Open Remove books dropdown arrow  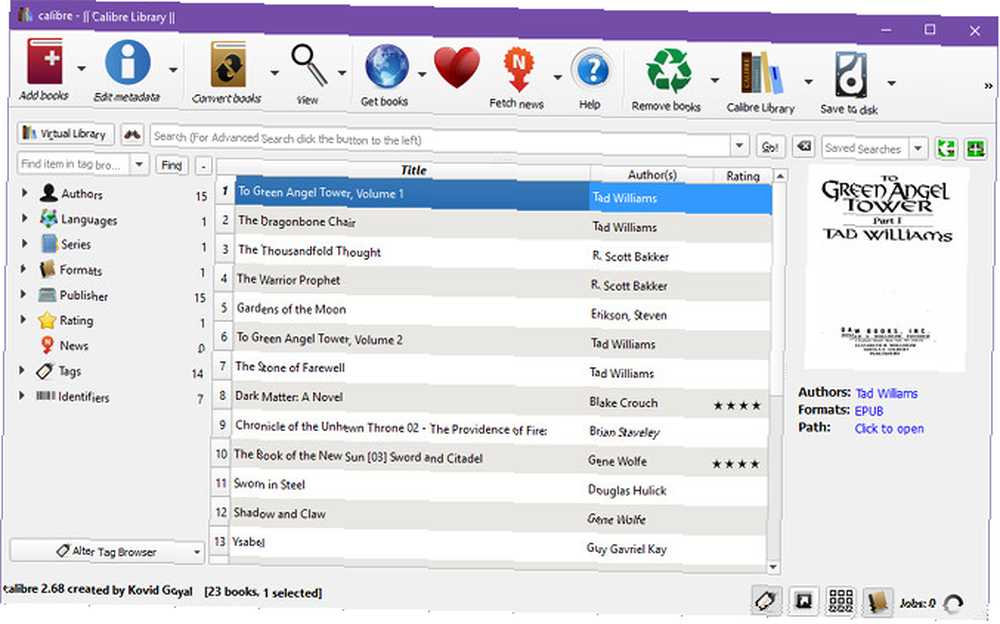[714, 80]
